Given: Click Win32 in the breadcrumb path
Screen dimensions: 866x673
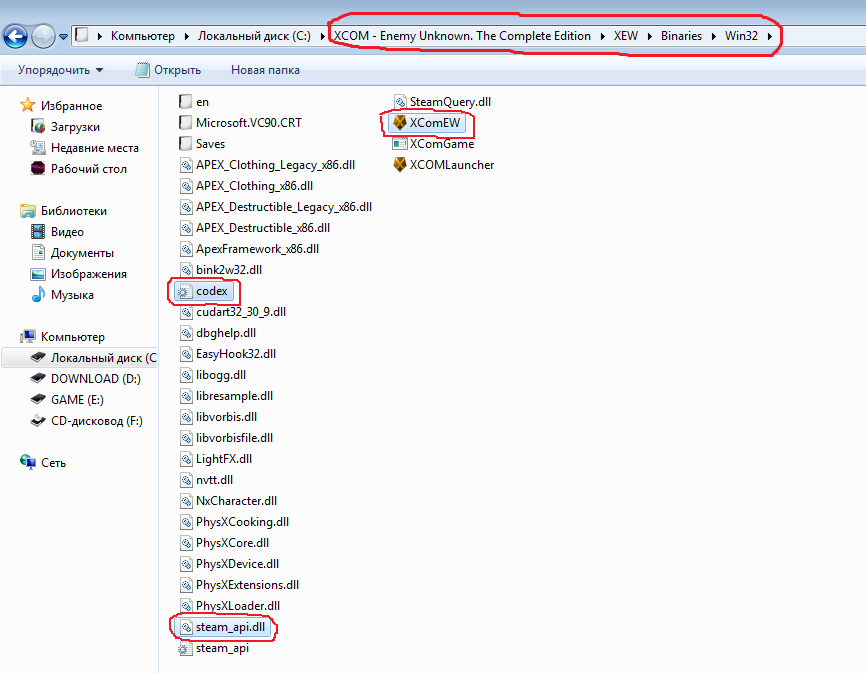Looking at the screenshot, I should [x=741, y=36].
